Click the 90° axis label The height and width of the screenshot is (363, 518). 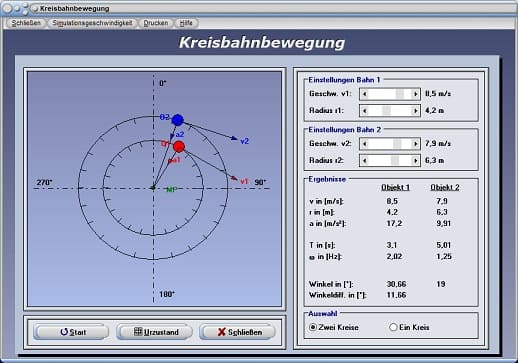[x=260, y=182]
